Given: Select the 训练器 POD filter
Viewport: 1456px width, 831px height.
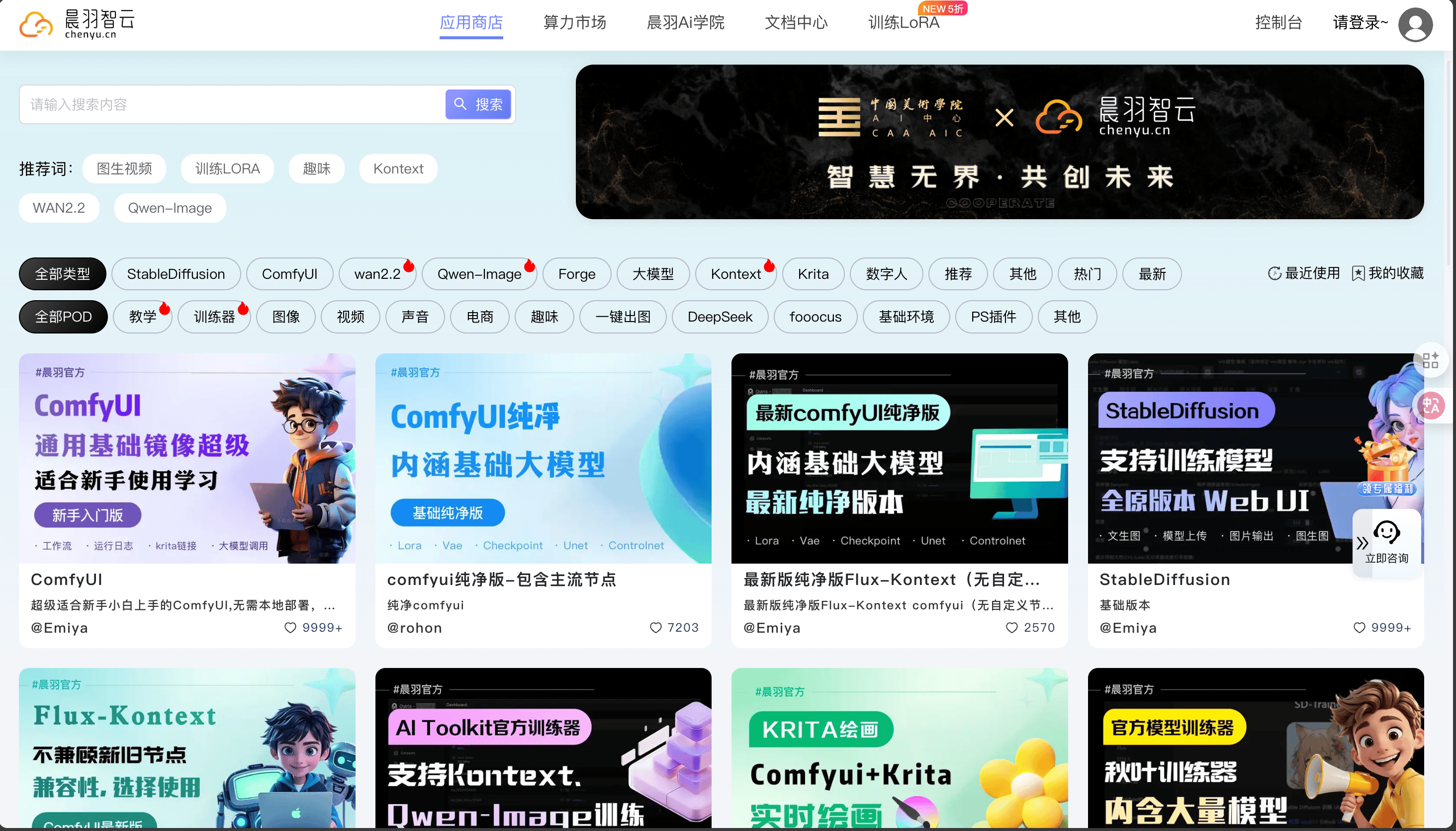Looking at the screenshot, I should point(214,317).
